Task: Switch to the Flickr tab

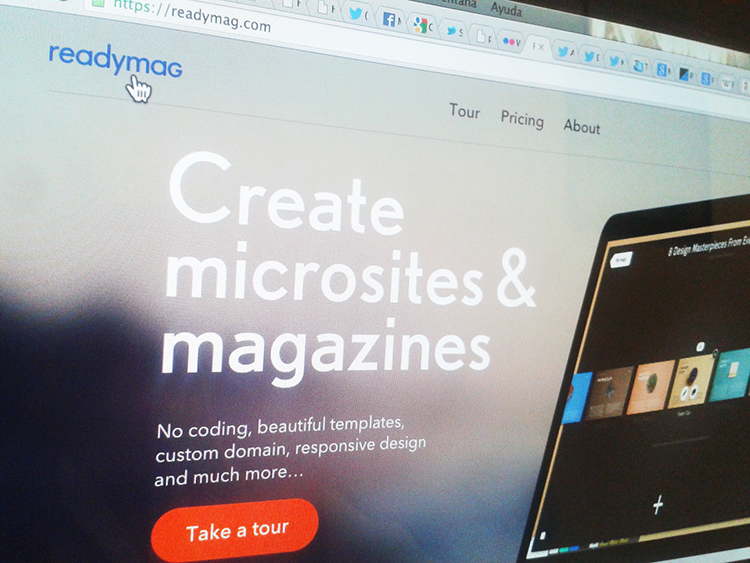Action: (511, 42)
